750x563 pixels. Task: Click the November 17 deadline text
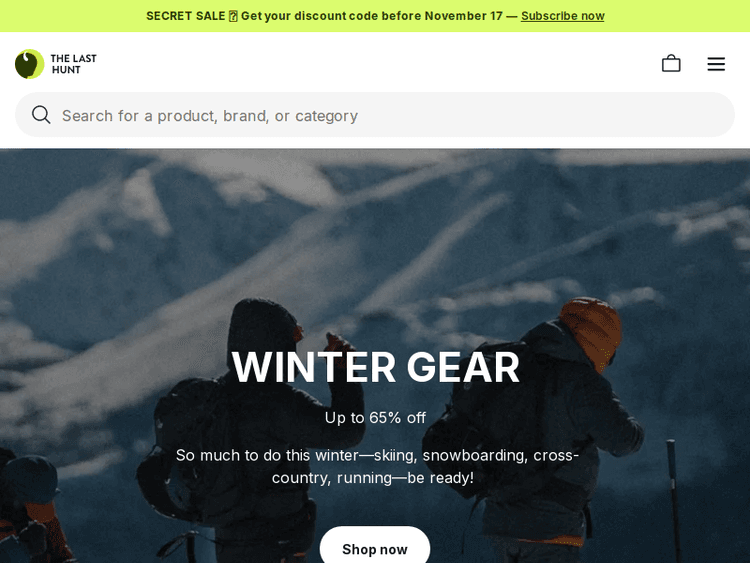[x=463, y=16]
